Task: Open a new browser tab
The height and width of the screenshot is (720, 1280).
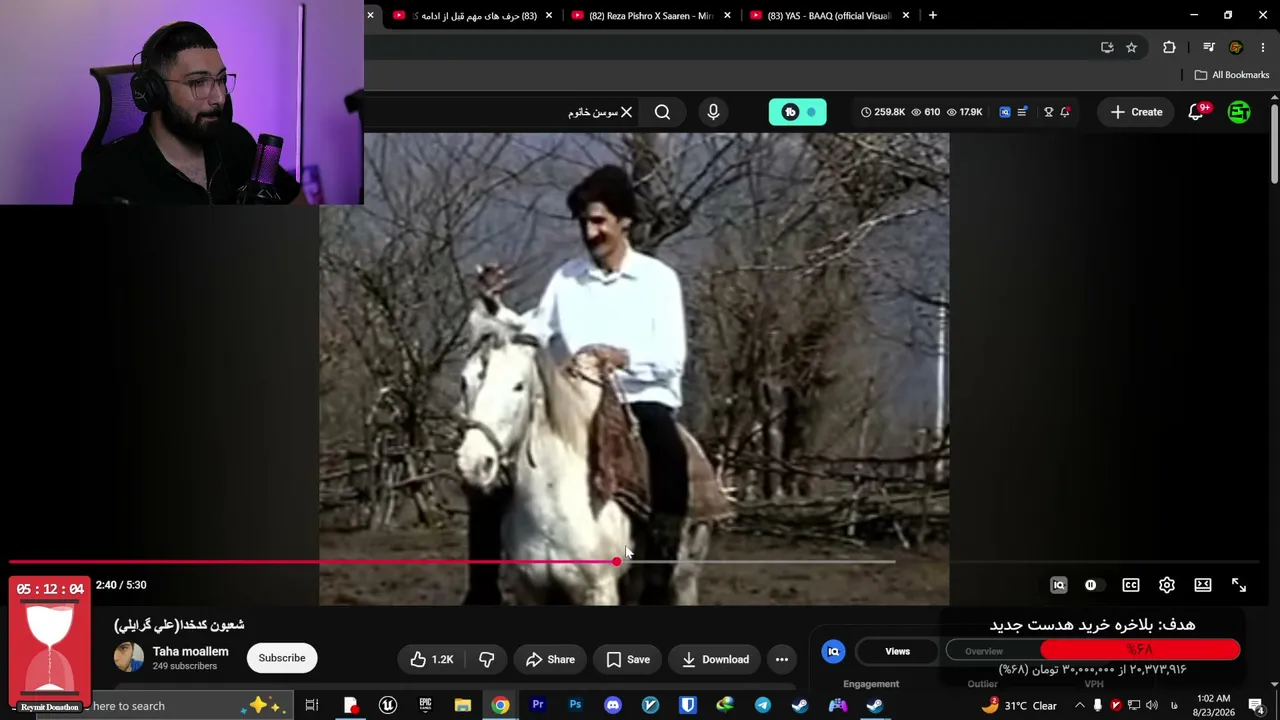Action: 933,15
